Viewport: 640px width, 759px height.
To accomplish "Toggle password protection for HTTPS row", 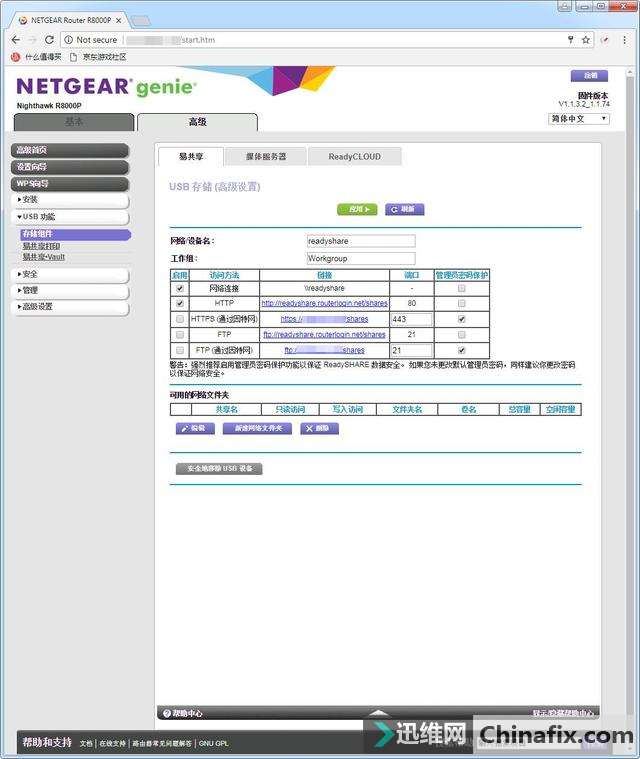I will tap(462, 319).
